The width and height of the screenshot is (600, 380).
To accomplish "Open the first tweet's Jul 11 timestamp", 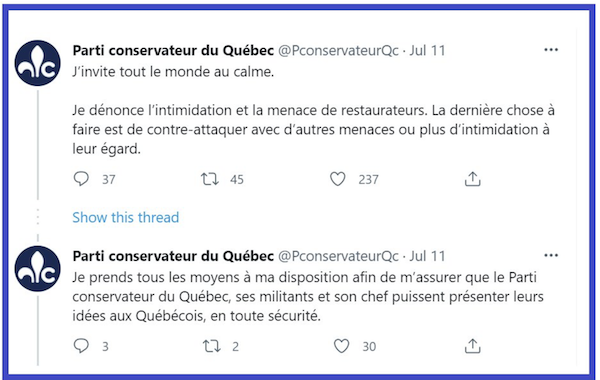I will (x=427, y=51).
